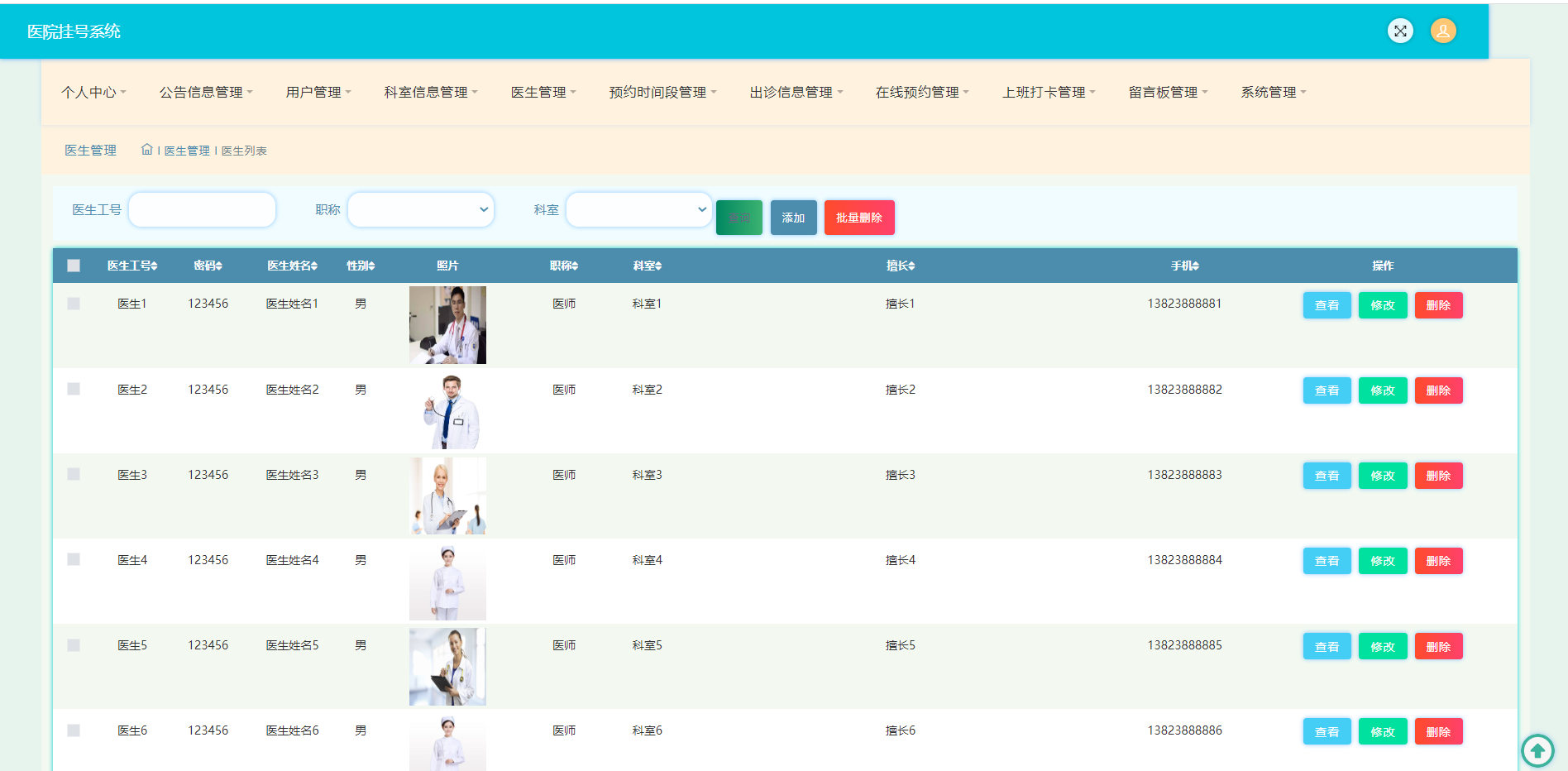The width and height of the screenshot is (1568, 771).
Task: Sort by 性别 column header
Action: click(361, 266)
